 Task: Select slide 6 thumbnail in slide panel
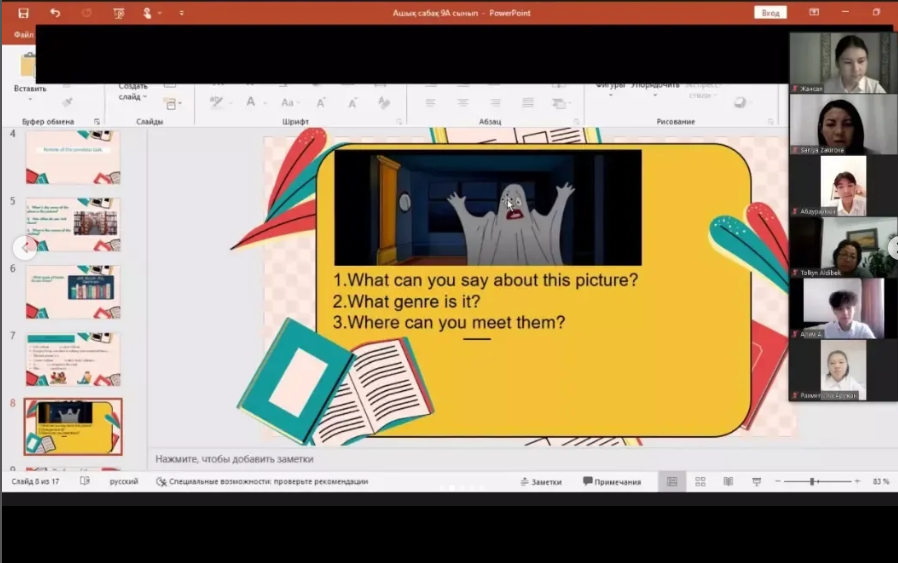73,290
